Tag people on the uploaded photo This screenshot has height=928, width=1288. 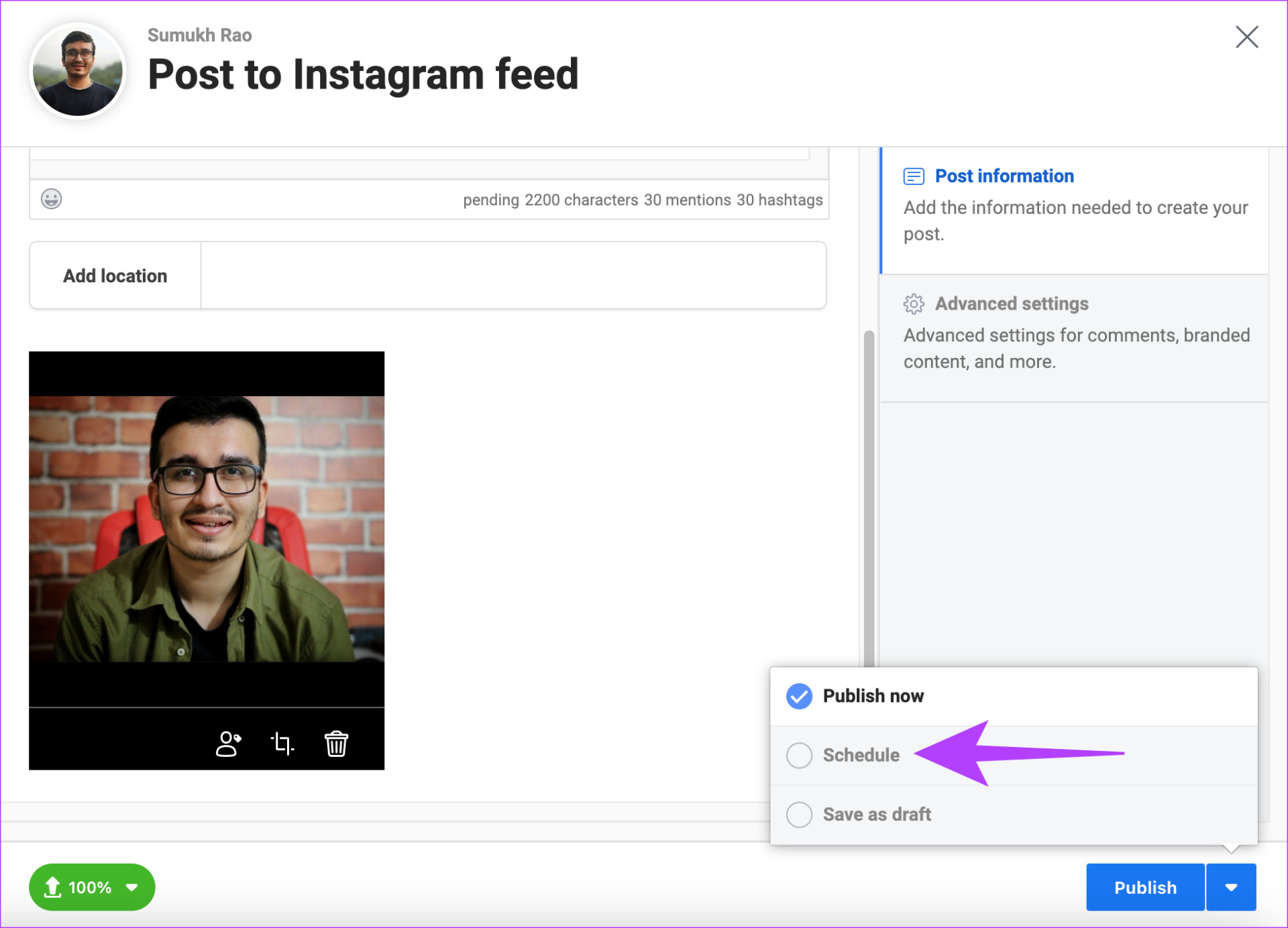tap(228, 744)
